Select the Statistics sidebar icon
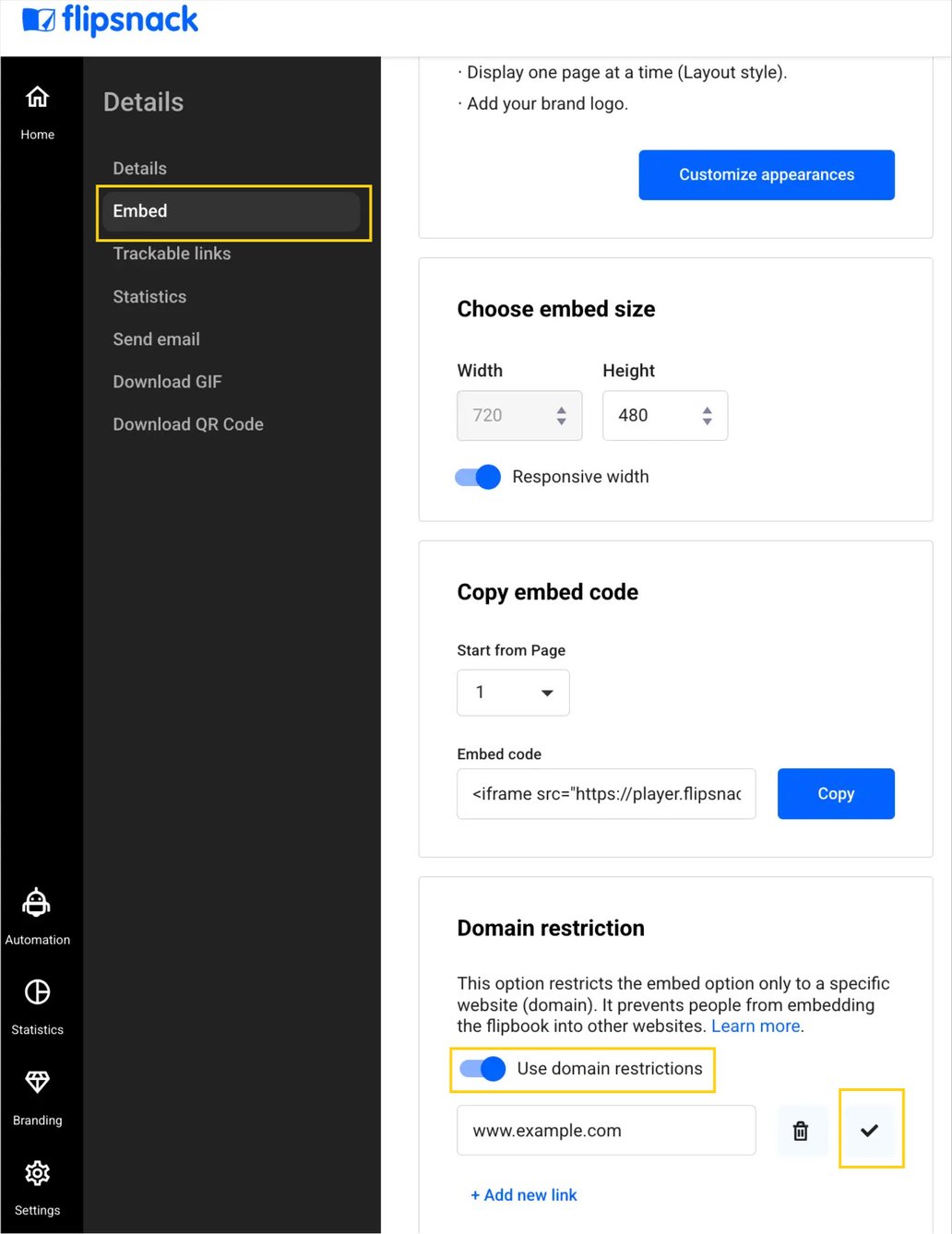 click(x=37, y=992)
